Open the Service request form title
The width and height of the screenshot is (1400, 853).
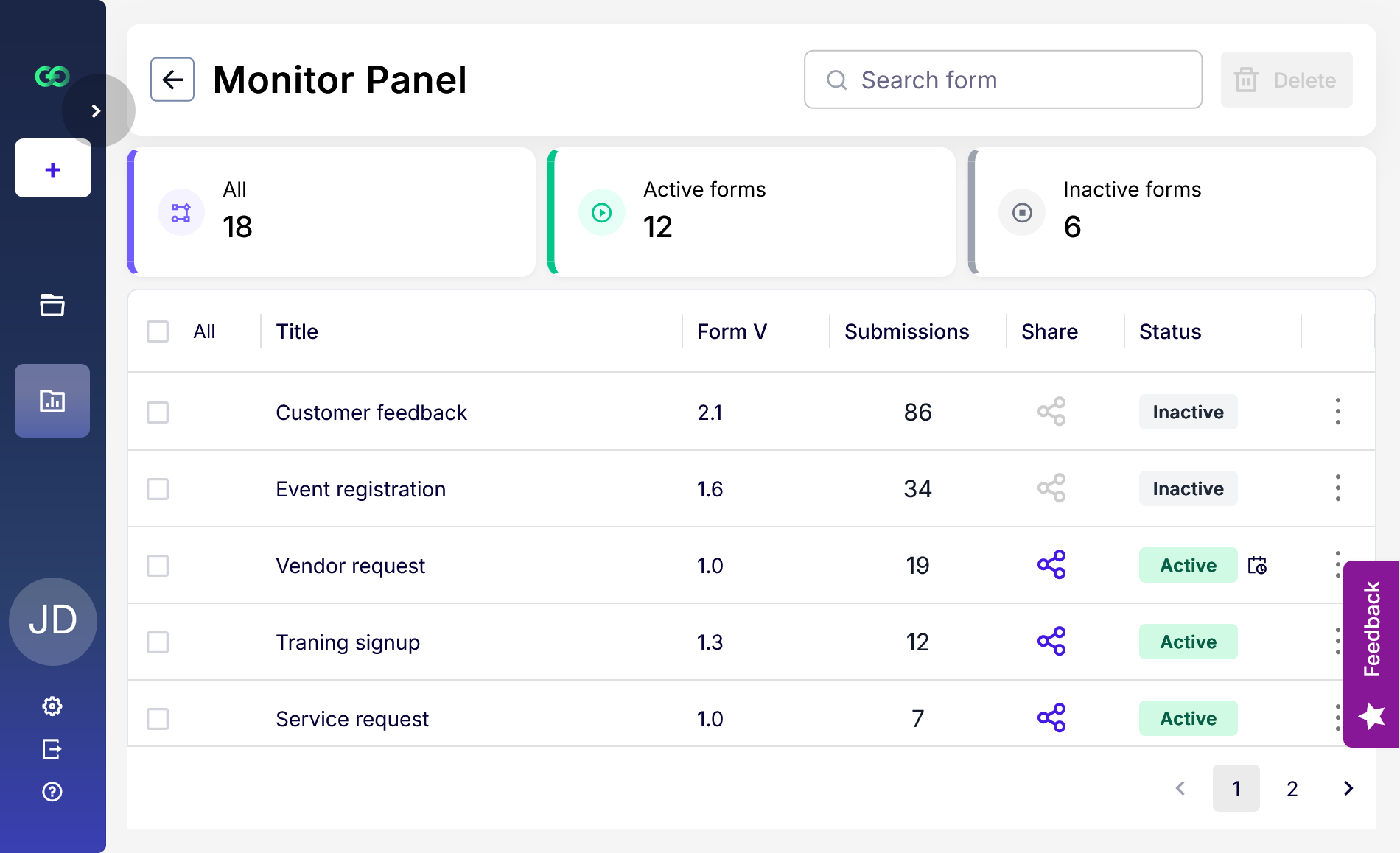tap(352, 719)
